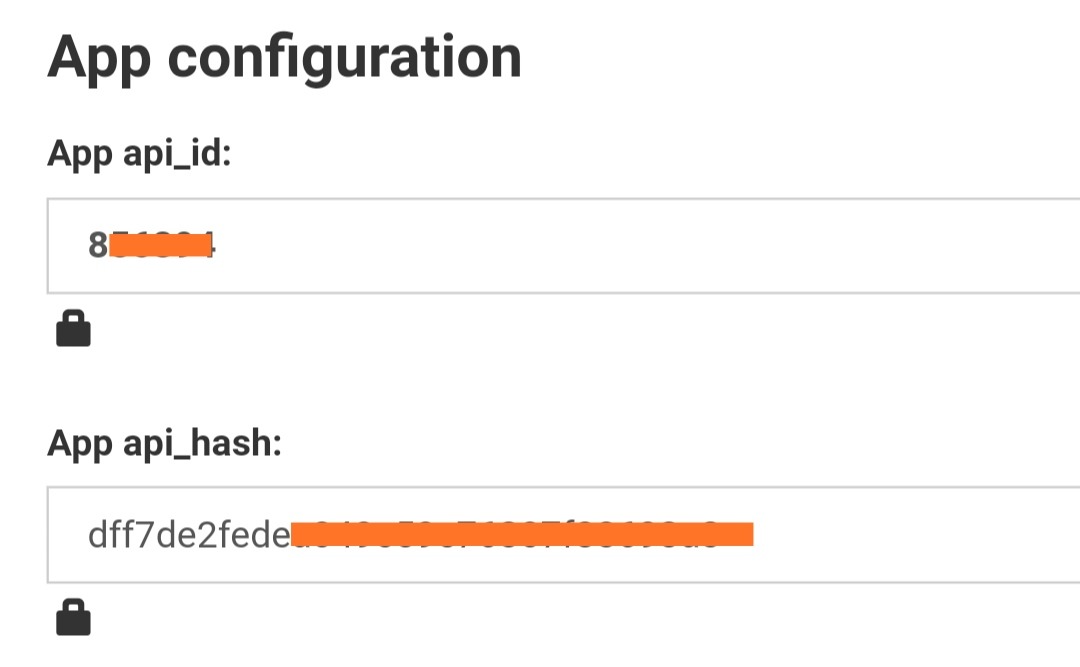This screenshot has width=1080, height=667.
Task: Click empty space right of redacted api_hash
Action: pyautogui.click(x=910, y=534)
